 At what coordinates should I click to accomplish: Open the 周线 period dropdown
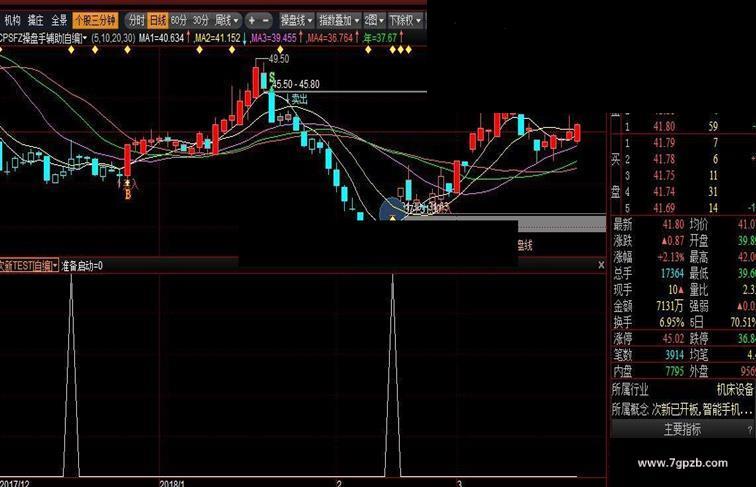coord(227,21)
